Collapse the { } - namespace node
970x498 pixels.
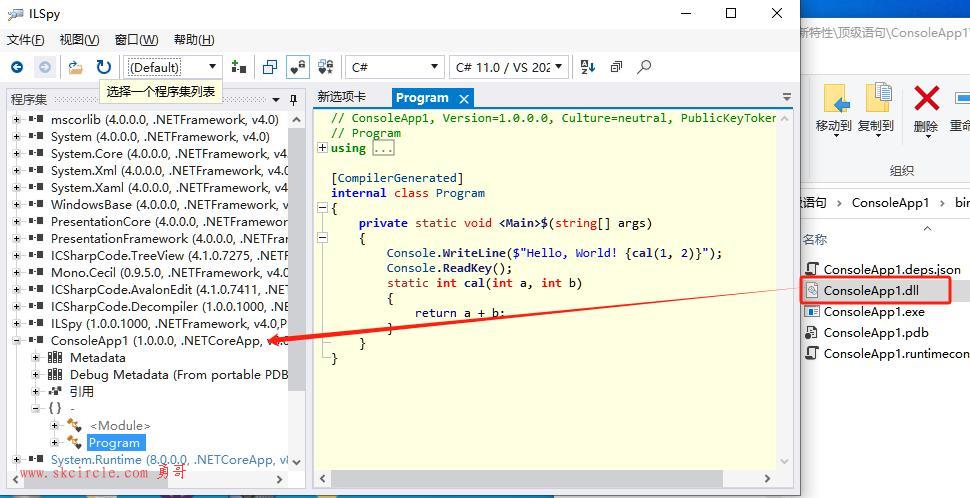tap(35, 408)
